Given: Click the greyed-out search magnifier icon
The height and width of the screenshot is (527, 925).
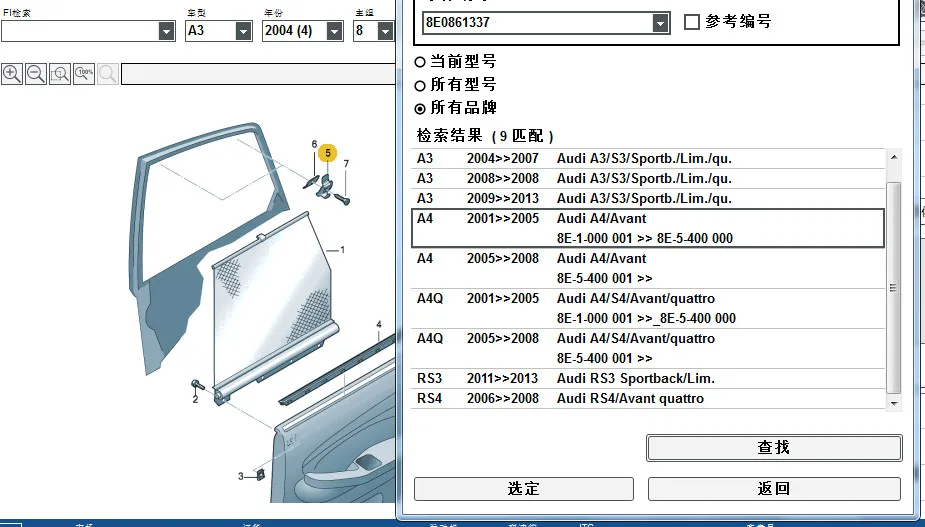Looking at the screenshot, I should tap(108, 74).
